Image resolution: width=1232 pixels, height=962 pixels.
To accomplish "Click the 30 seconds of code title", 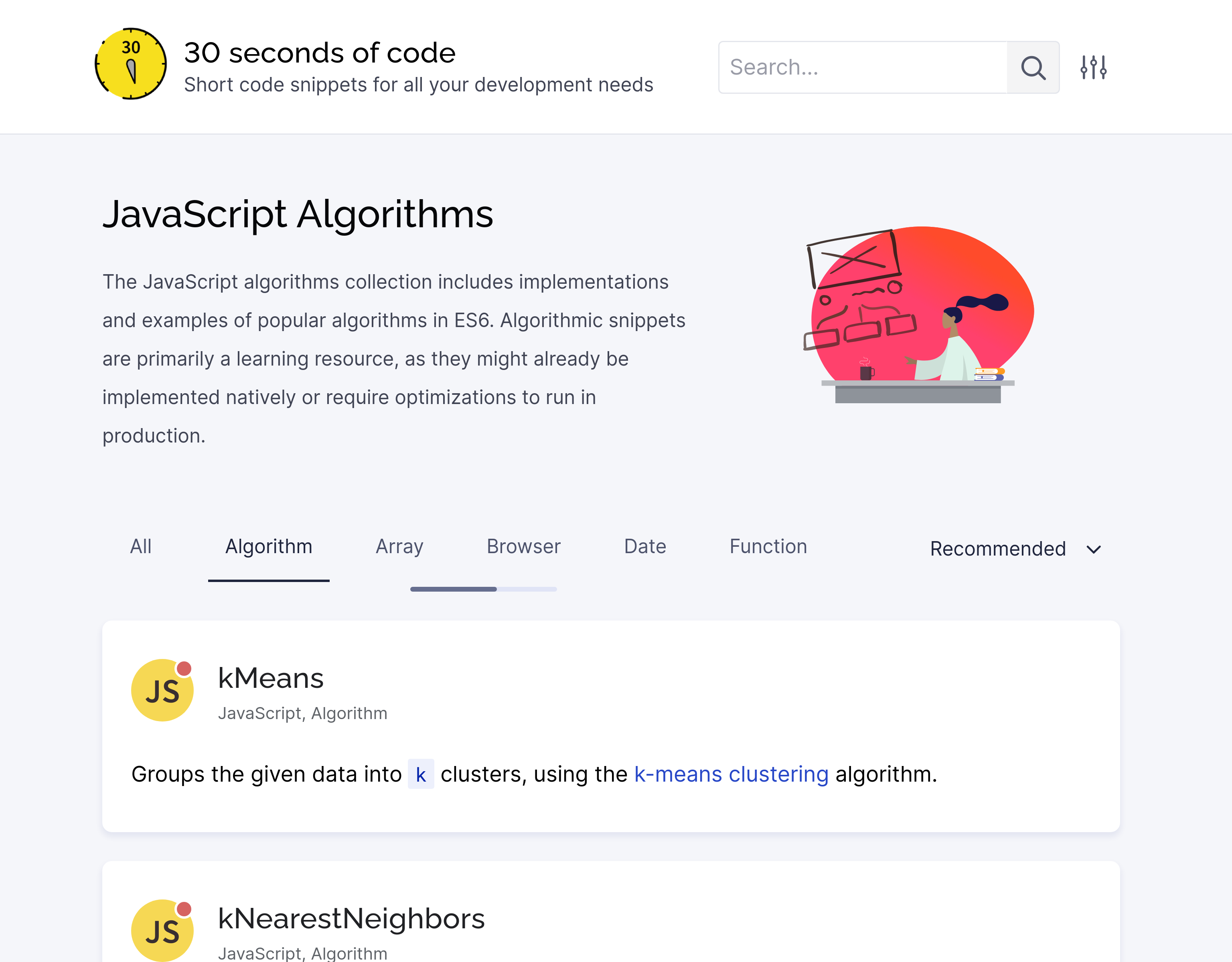I will click(x=320, y=53).
